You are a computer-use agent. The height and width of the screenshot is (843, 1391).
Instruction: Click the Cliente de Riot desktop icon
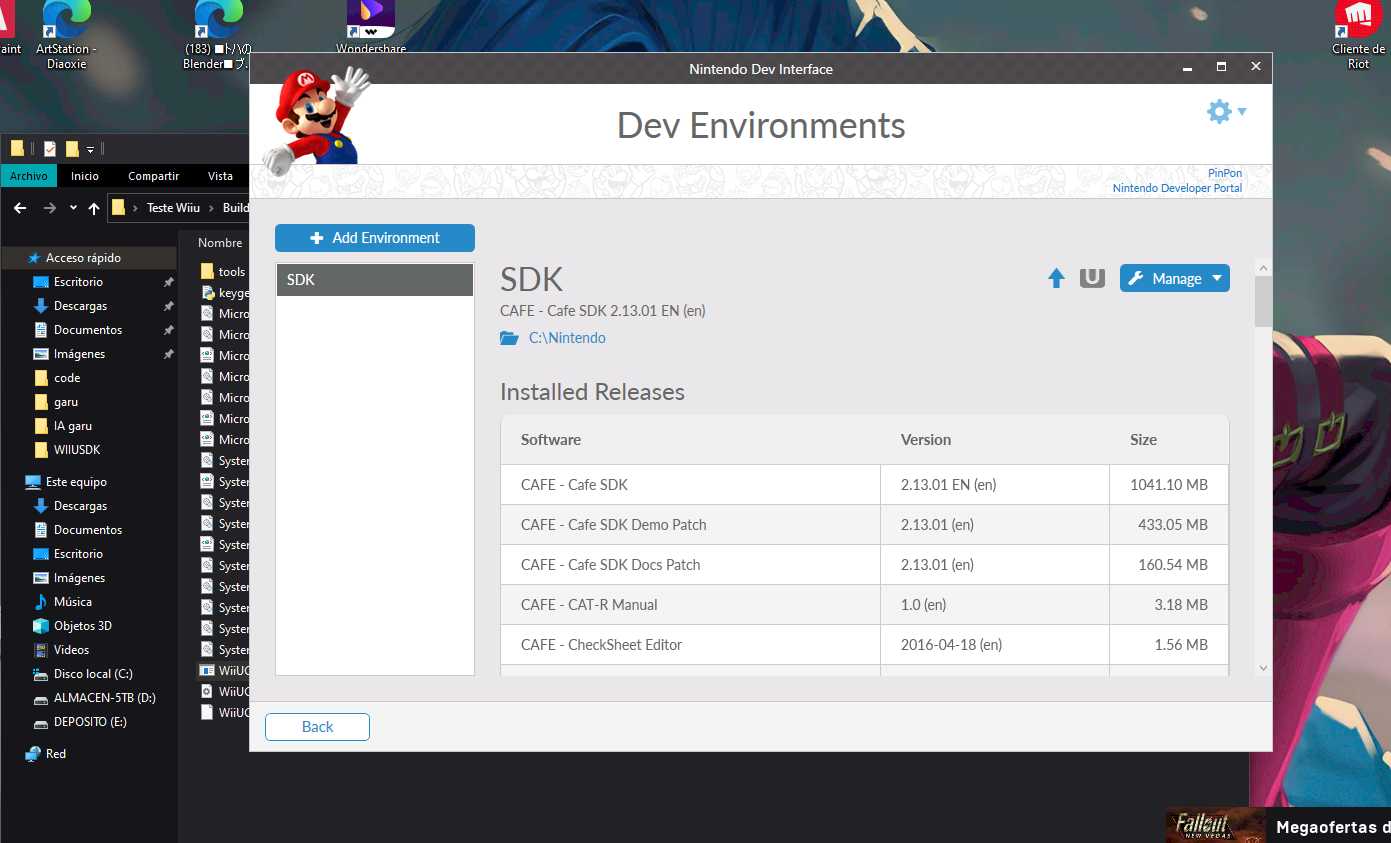(x=1358, y=34)
